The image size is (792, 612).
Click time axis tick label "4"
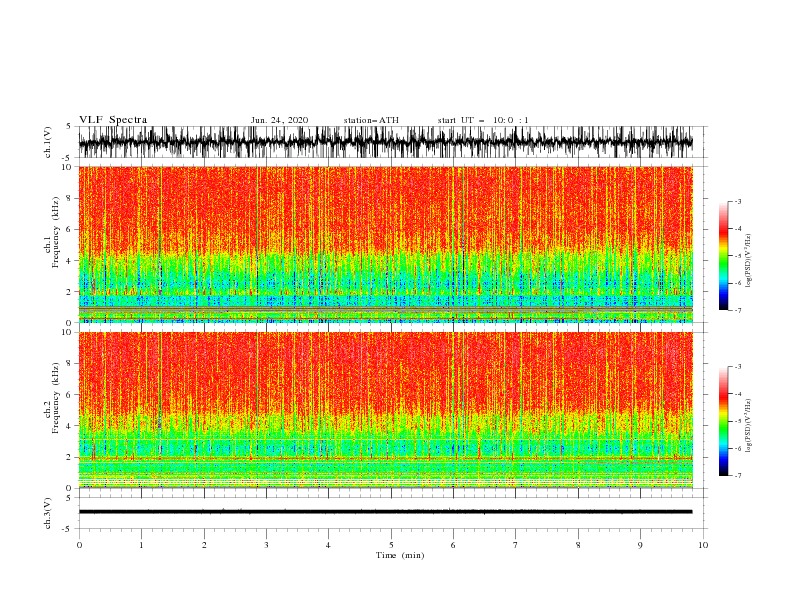coord(328,545)
